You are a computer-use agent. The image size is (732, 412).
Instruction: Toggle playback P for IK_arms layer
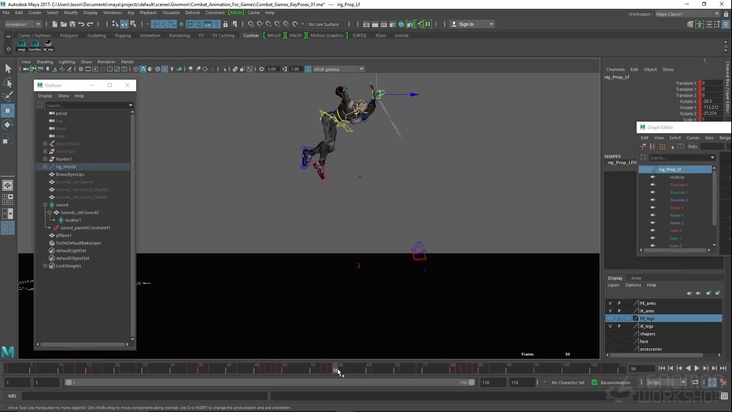pos(619,311)
